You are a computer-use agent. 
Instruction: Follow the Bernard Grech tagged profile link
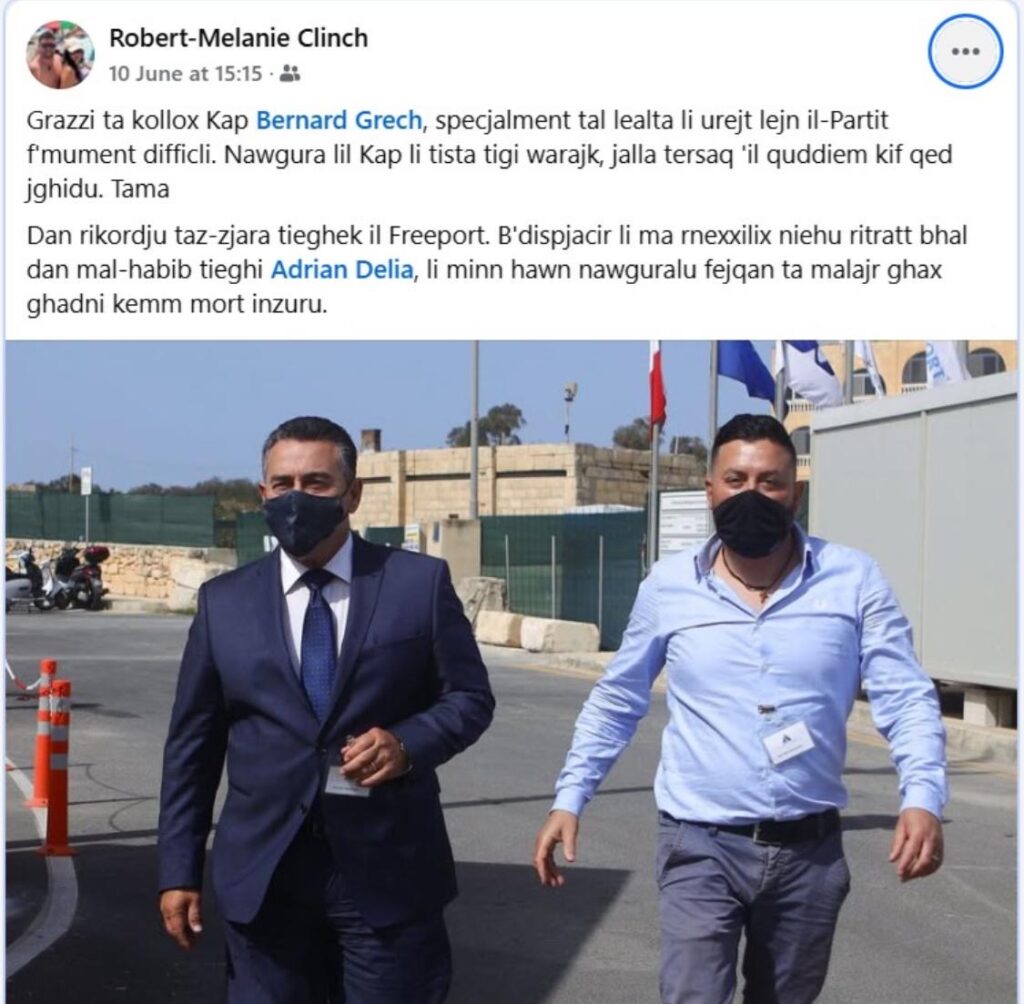(339, 120)
